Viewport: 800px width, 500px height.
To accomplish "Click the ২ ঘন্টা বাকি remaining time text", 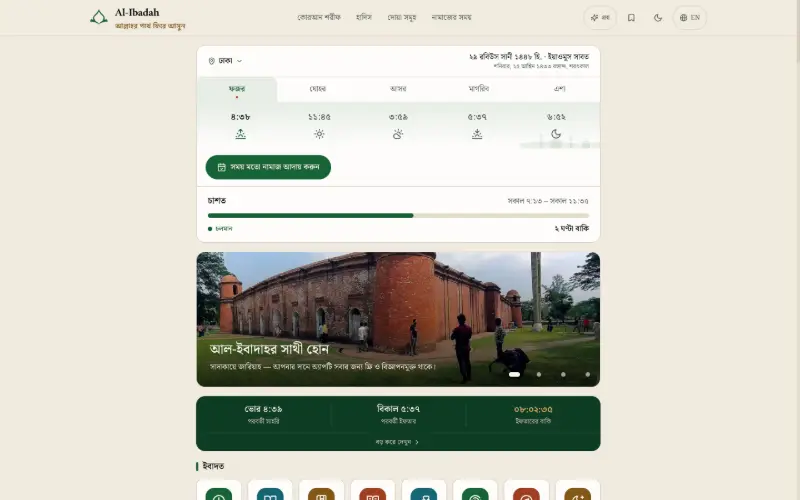I will coord(571,229).
